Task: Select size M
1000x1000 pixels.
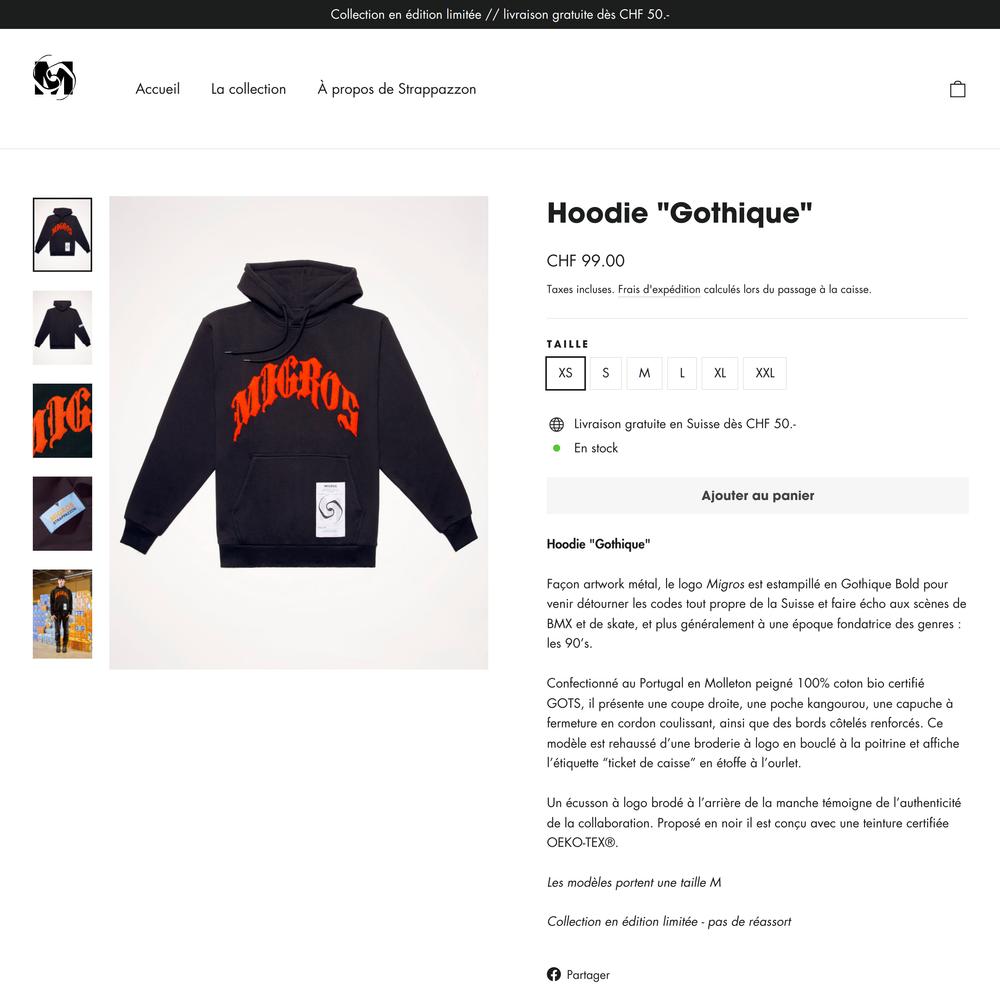Action: coord(644,373)
